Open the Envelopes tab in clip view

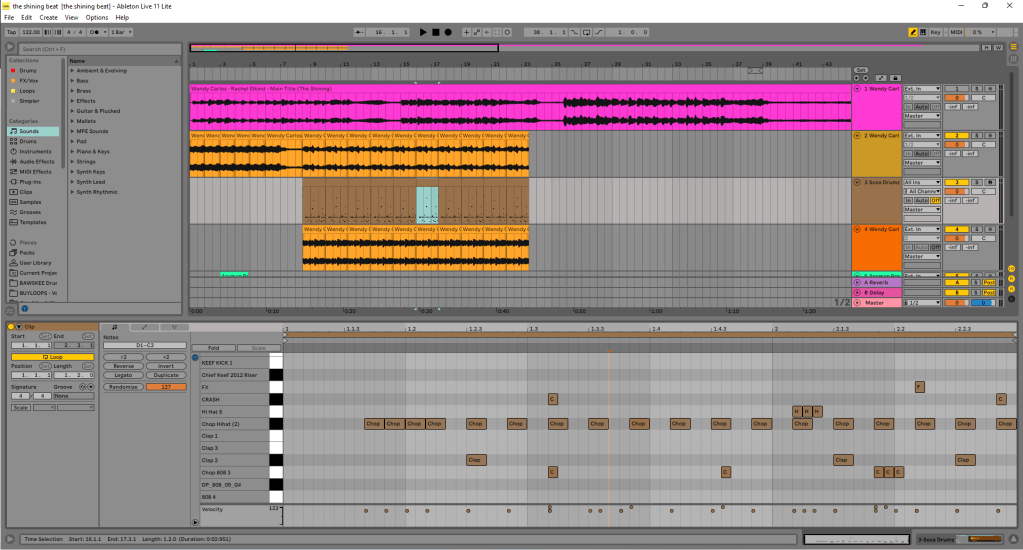(144, 327)
